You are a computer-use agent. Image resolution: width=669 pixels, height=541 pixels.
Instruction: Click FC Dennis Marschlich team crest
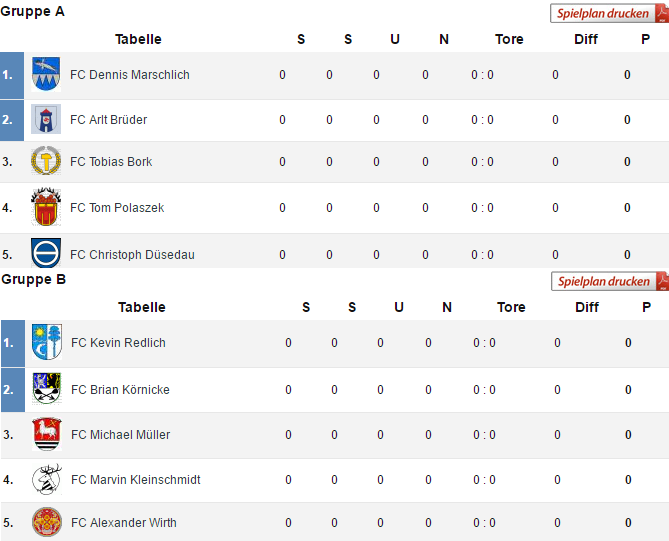(46, 75)
